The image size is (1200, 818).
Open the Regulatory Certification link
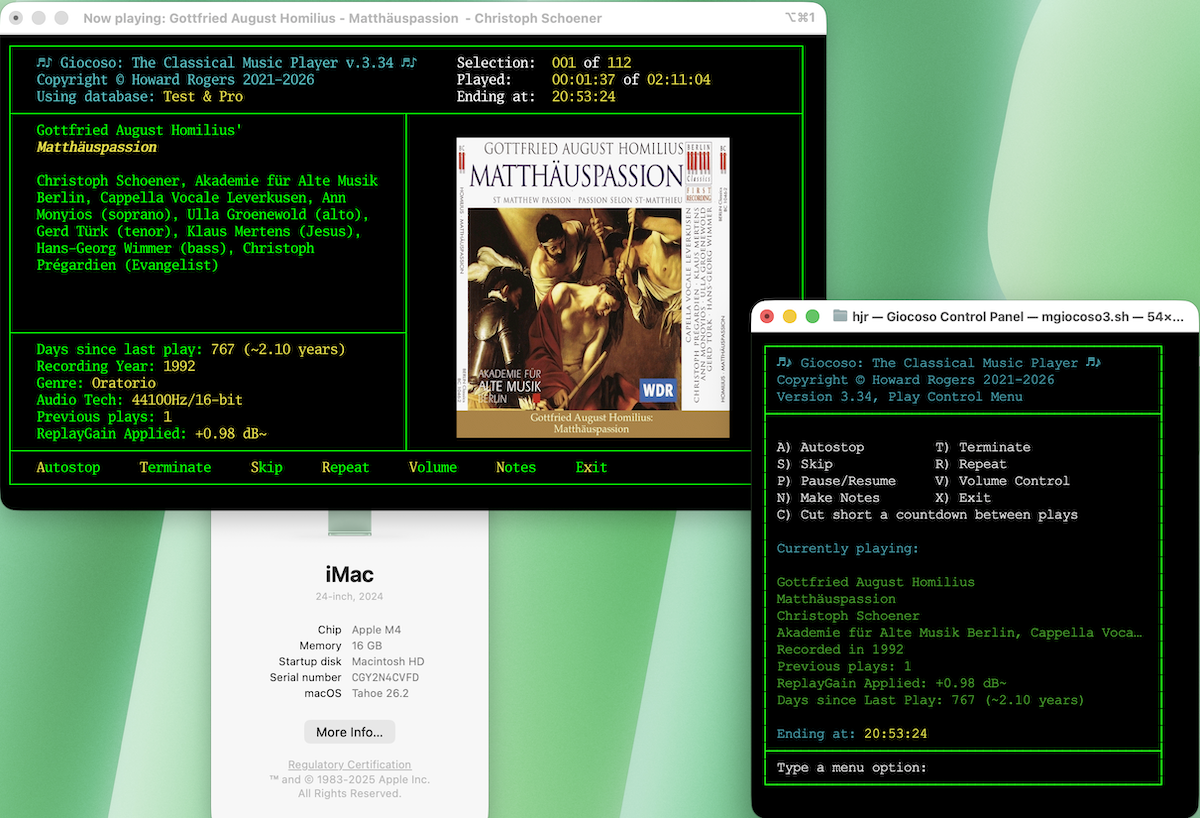click(x=349, y=764)
